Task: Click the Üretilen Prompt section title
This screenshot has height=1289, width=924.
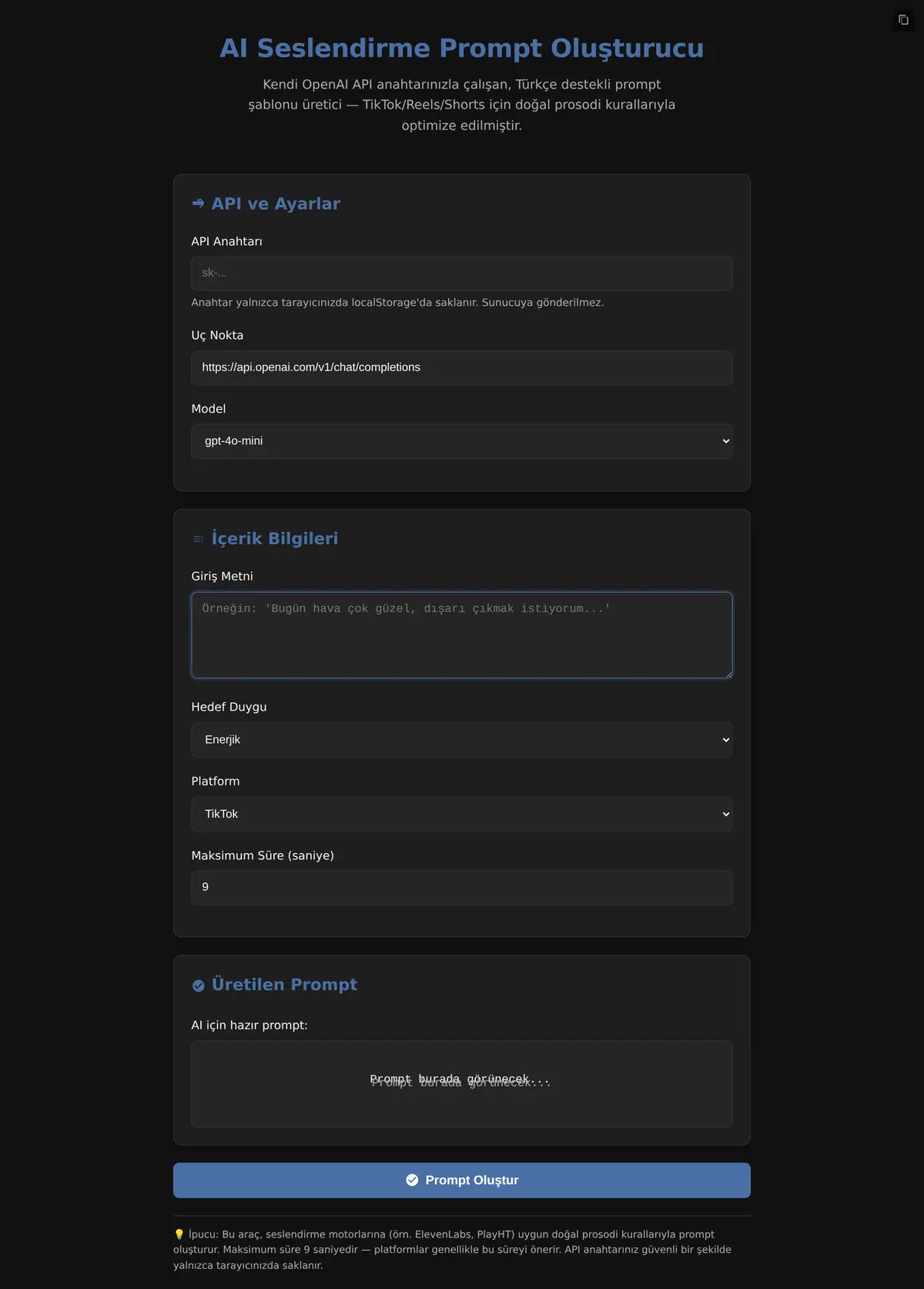Action: click(284, 985)
